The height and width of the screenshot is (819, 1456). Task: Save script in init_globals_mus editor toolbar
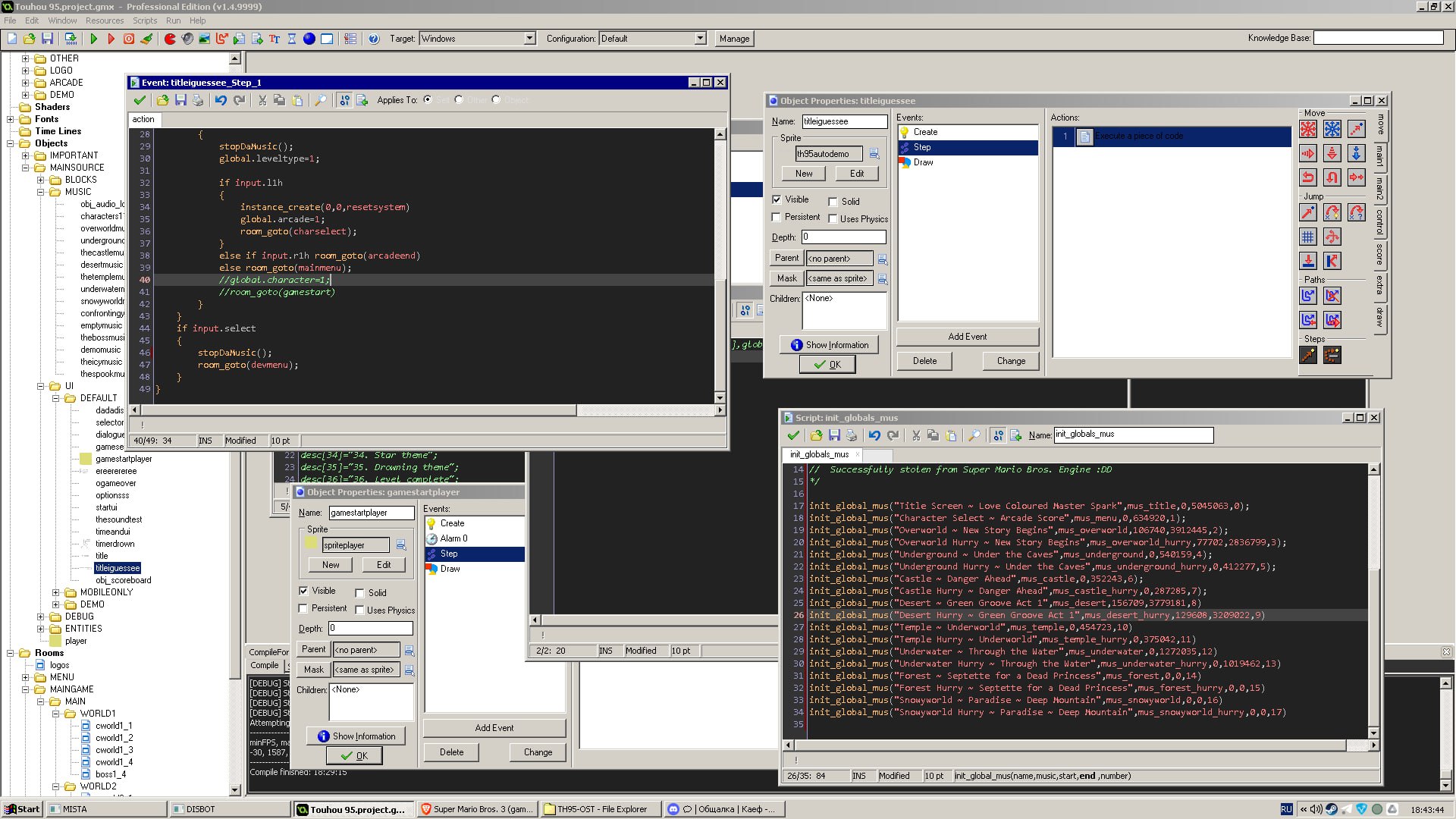coord(834,435)
